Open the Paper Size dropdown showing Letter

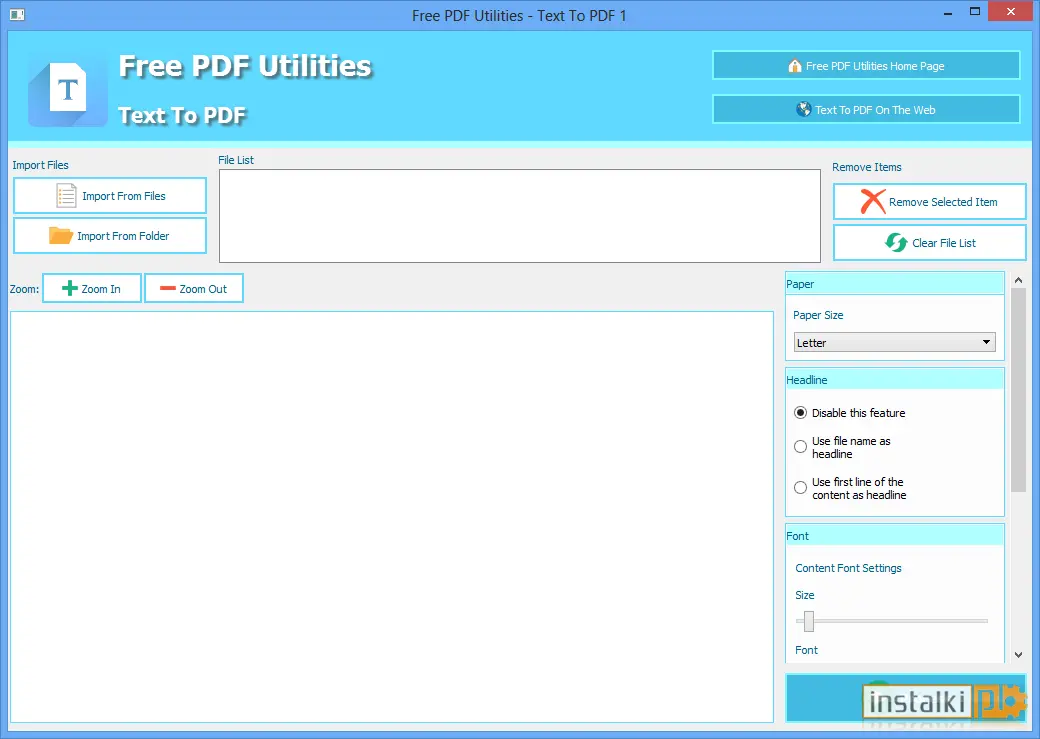pos(894,342)
